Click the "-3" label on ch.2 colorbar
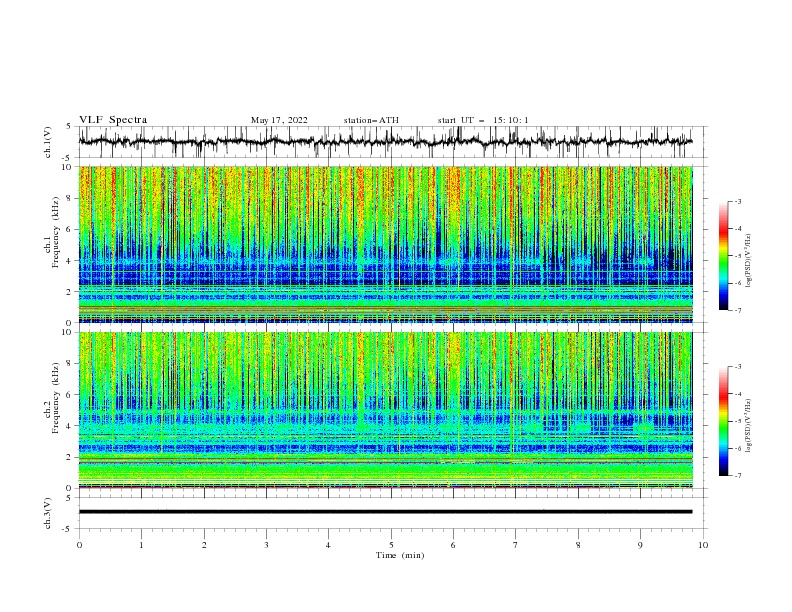 pyautogui.click(x=738, y=367)
